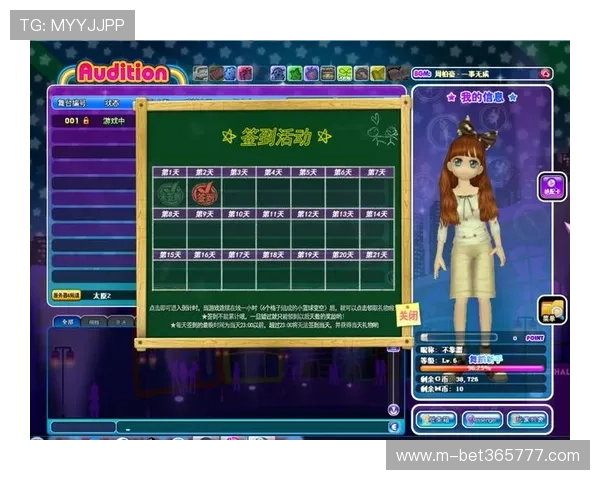
Task: Click the dark brown last toolbar icon
Action: (x=396, y=73)
